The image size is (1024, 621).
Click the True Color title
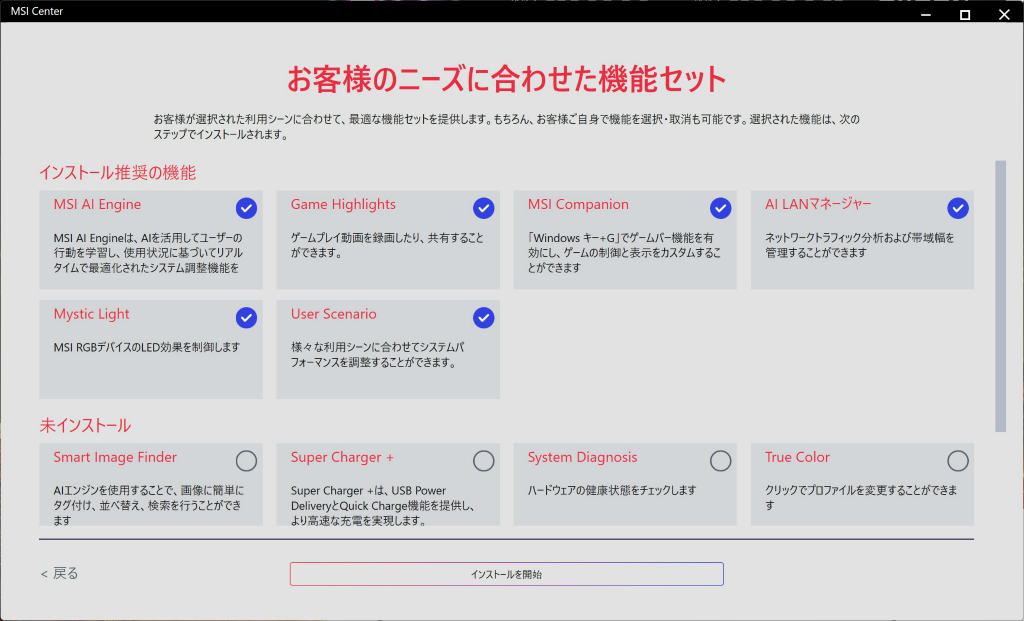point(797,457)
